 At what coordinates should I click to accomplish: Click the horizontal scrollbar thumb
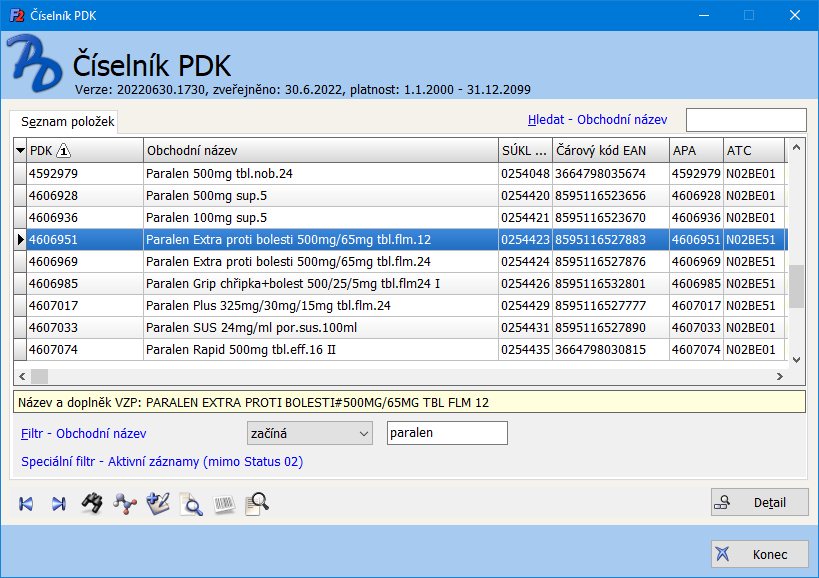point(40,376)
